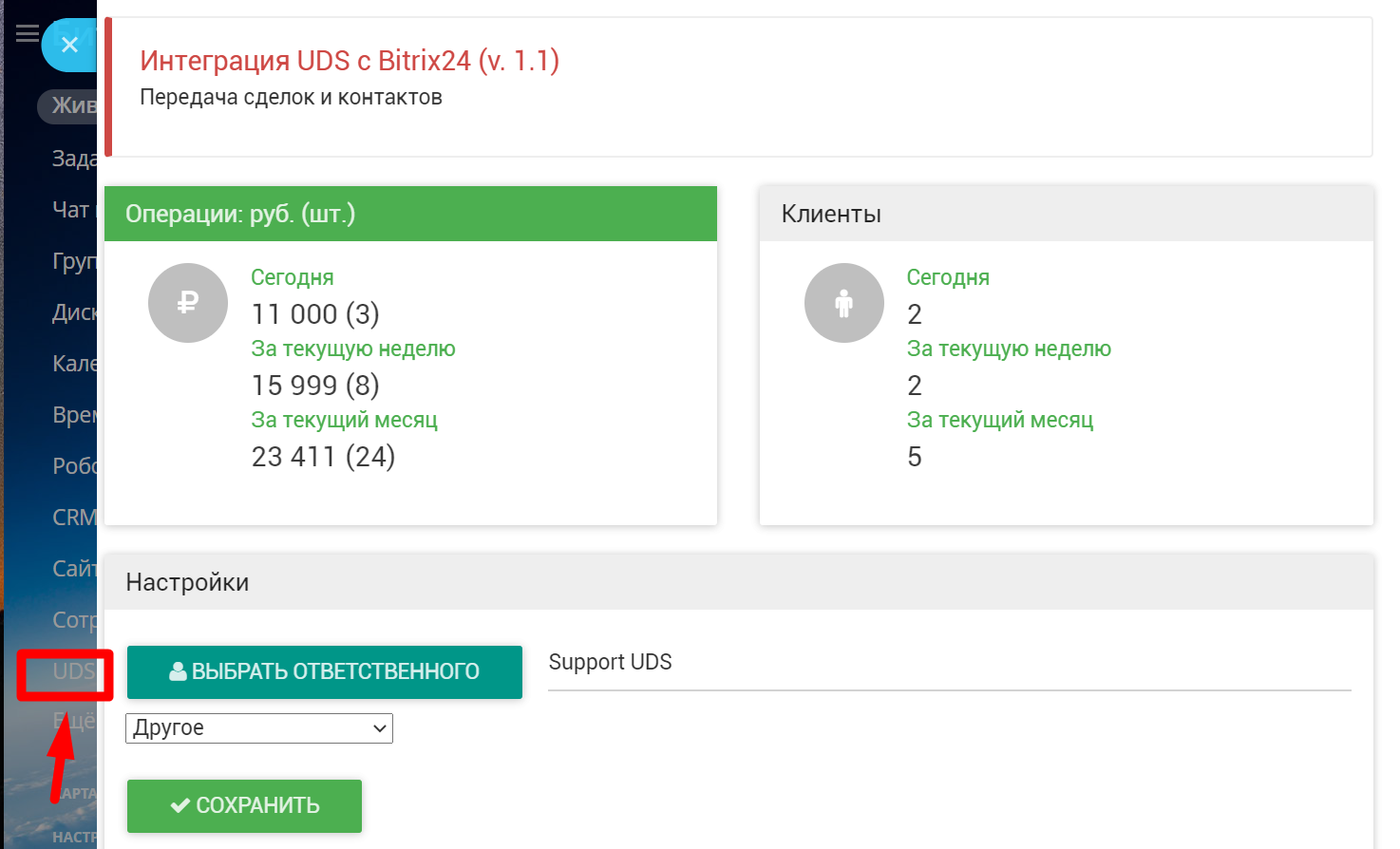Open the "Чат" sidebar item
1400x849 pixels.
click(71, 210)
